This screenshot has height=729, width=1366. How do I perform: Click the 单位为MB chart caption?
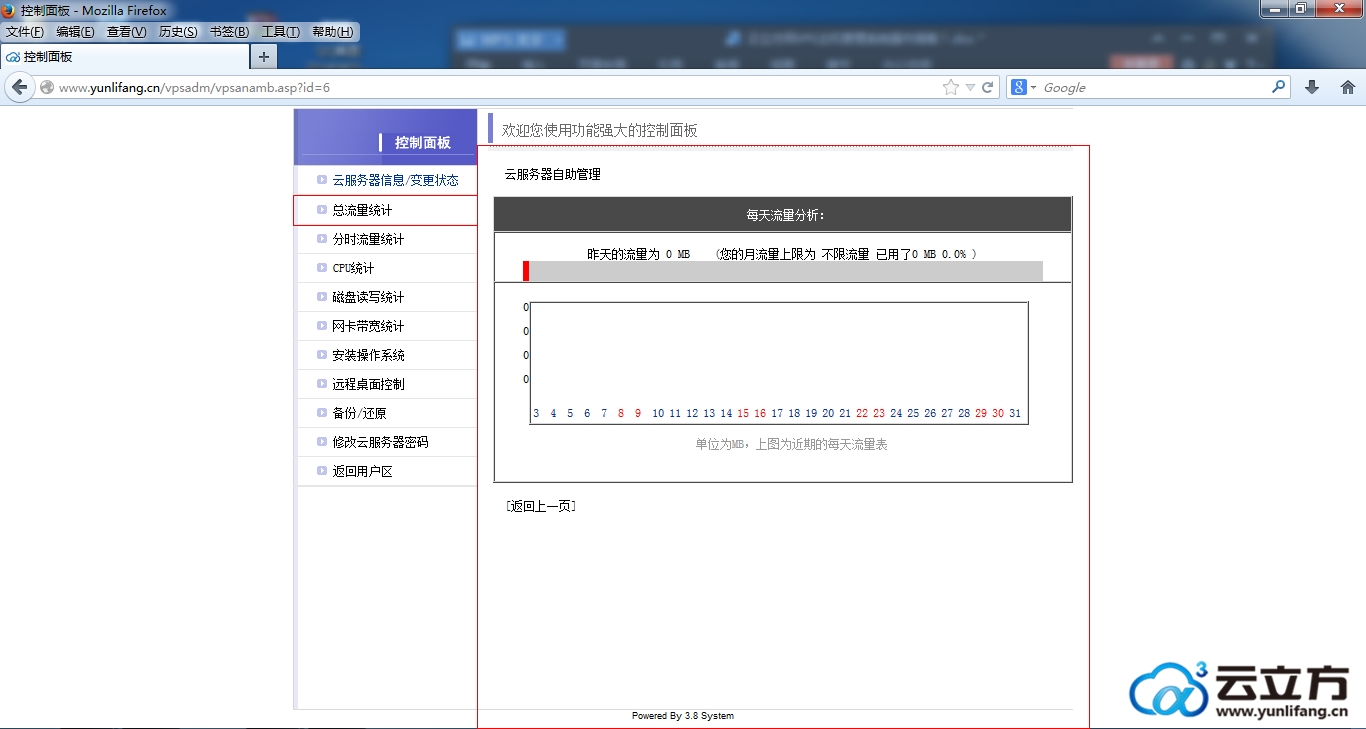click(x=791, y=444)
